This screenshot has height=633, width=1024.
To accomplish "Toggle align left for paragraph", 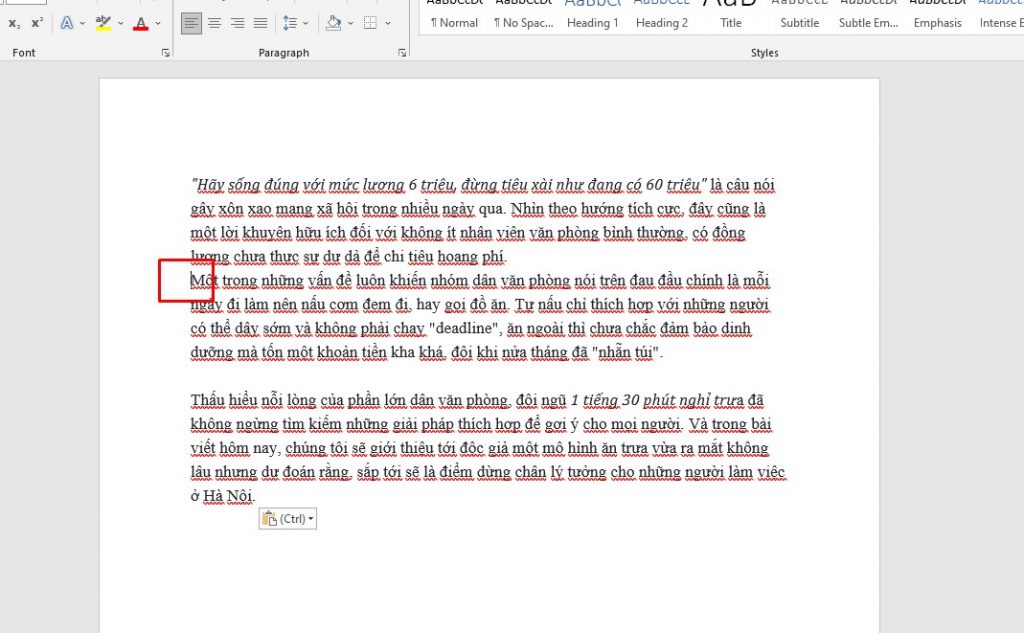I will pyautogui.click(x=192, y=23).
